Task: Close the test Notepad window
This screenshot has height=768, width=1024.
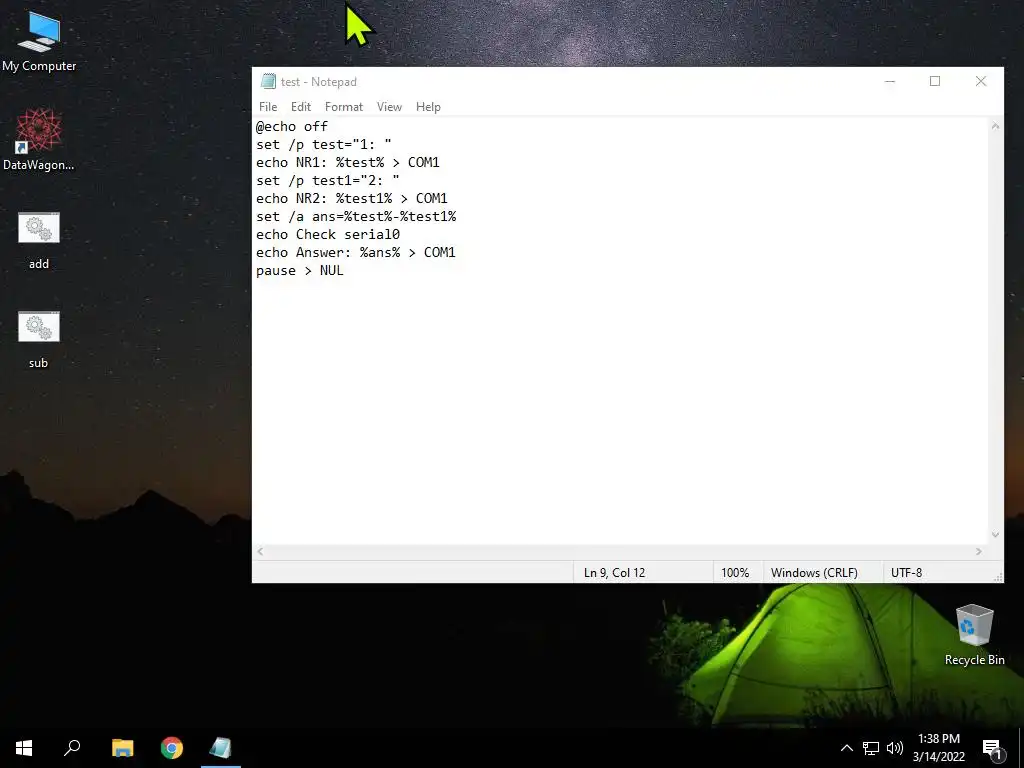Action: click(x=980, y=81)
